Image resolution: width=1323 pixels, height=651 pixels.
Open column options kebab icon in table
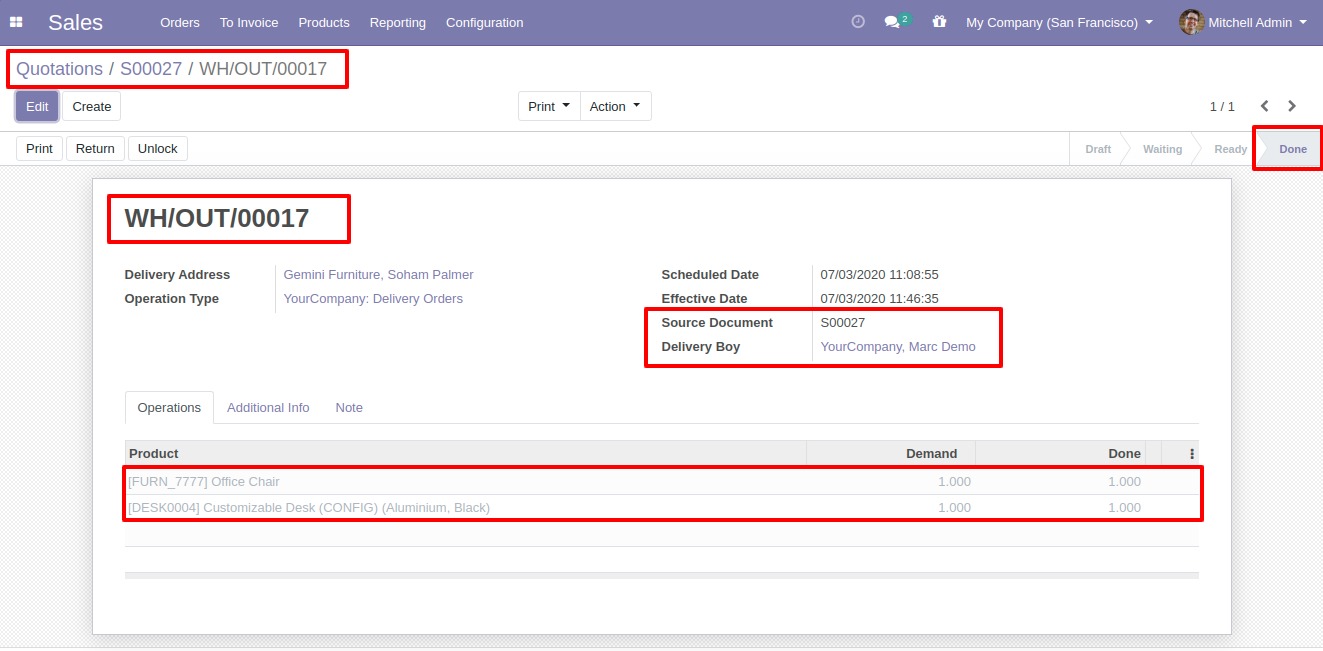click(1192, 454)
